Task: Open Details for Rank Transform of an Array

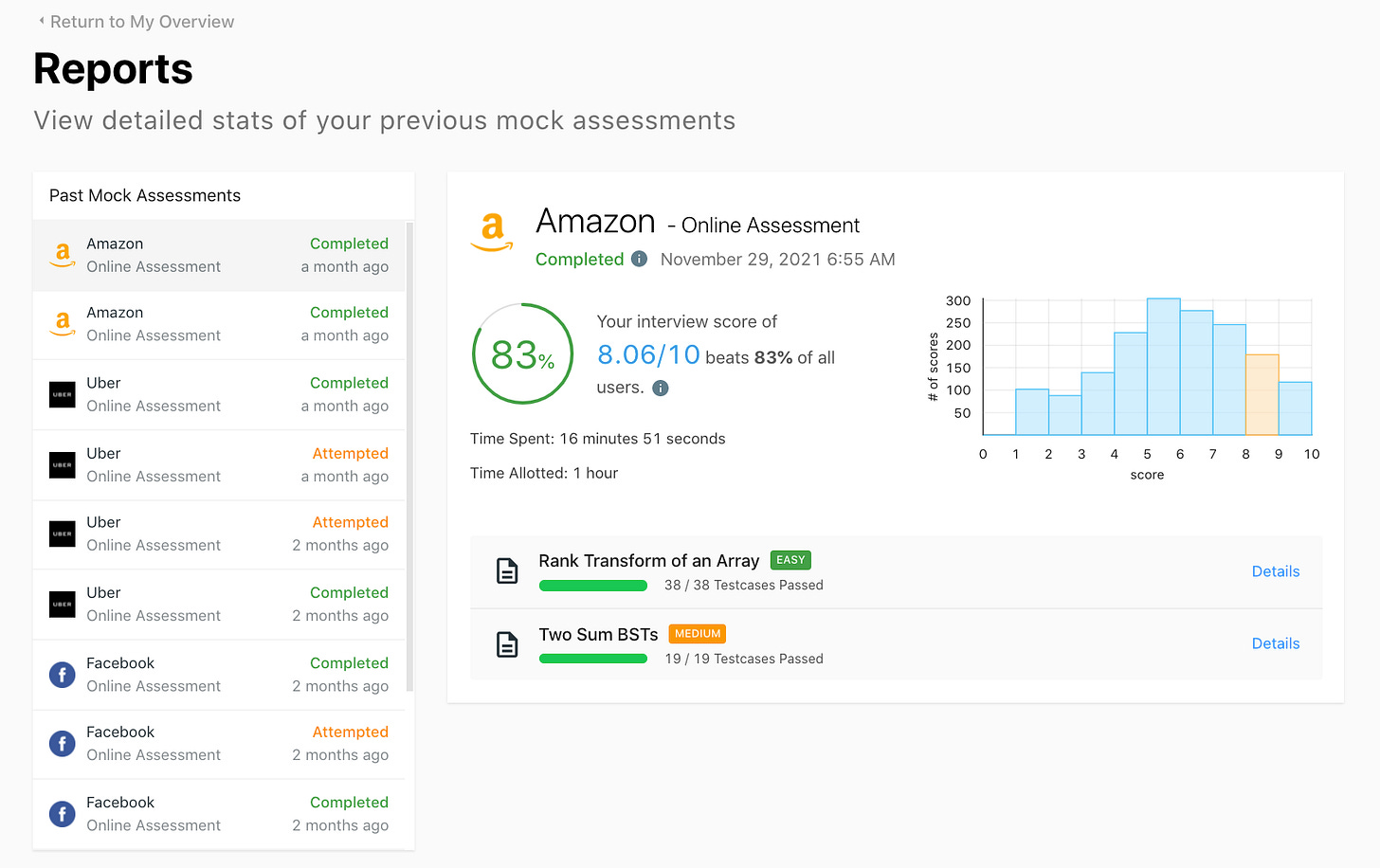Action: (1275, 571)
